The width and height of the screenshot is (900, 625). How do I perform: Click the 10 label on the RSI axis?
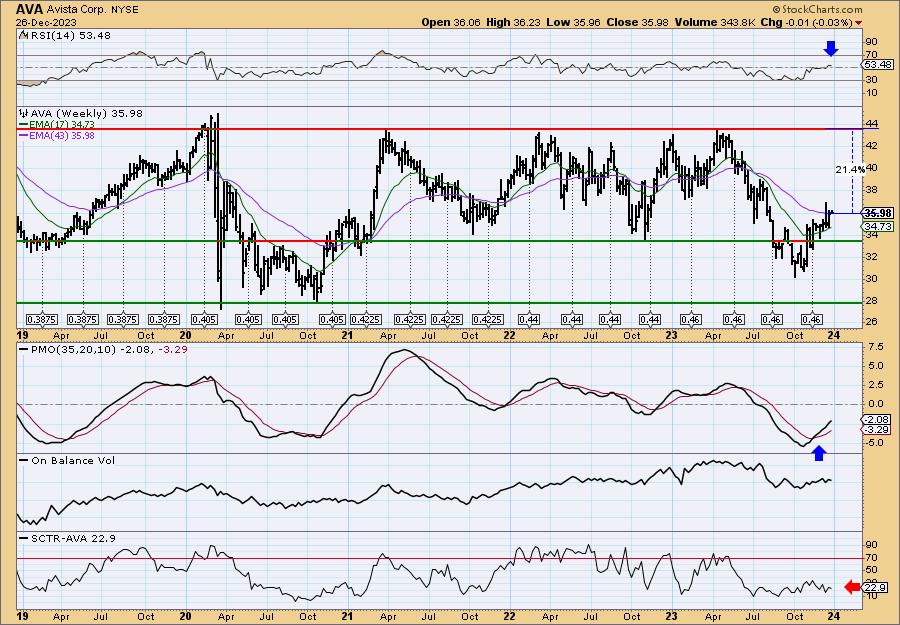[x=871, y=92]
